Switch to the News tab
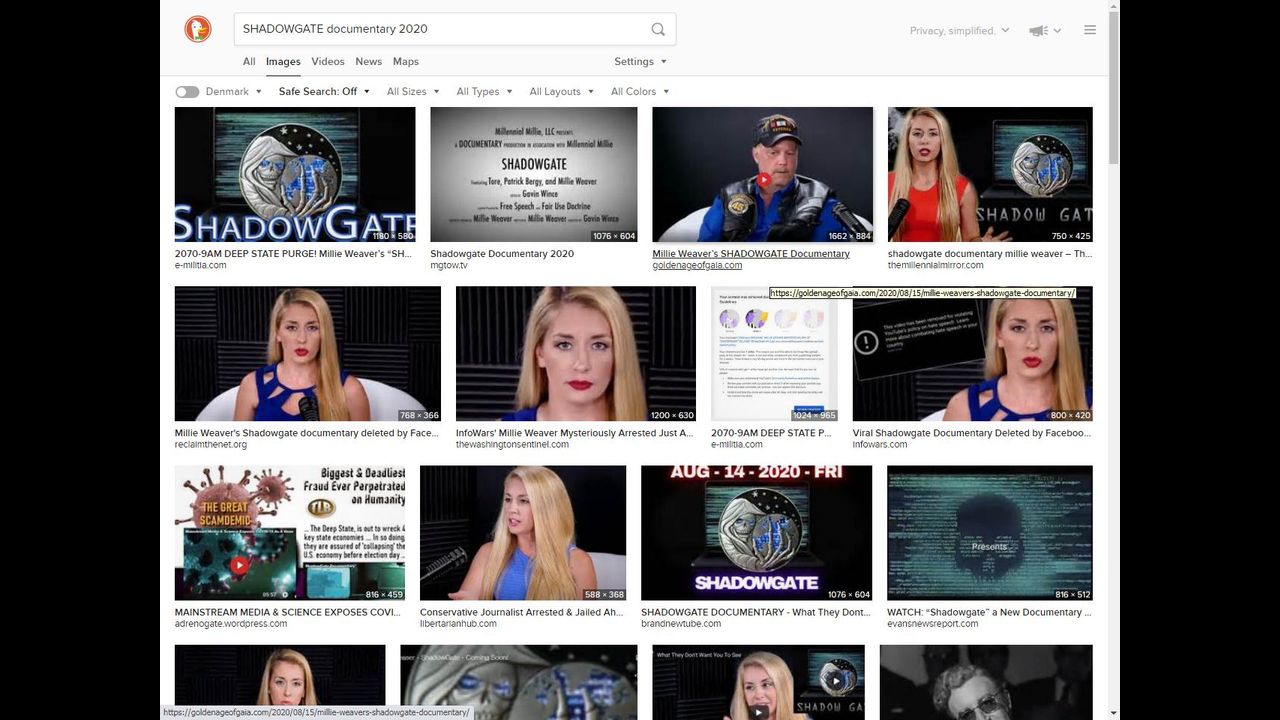The width and height of the screenshot is (1280, 720). pos(368,62)
